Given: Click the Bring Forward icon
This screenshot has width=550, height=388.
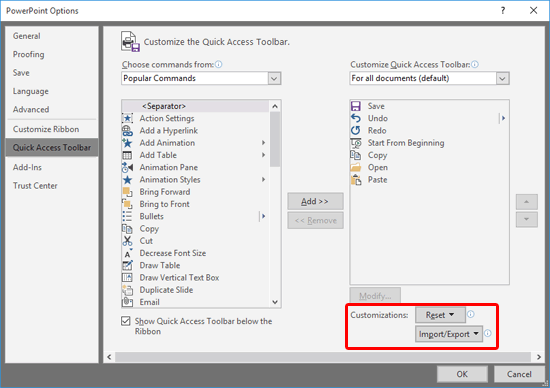Looking at the screenshot, I should coord(127,192).
